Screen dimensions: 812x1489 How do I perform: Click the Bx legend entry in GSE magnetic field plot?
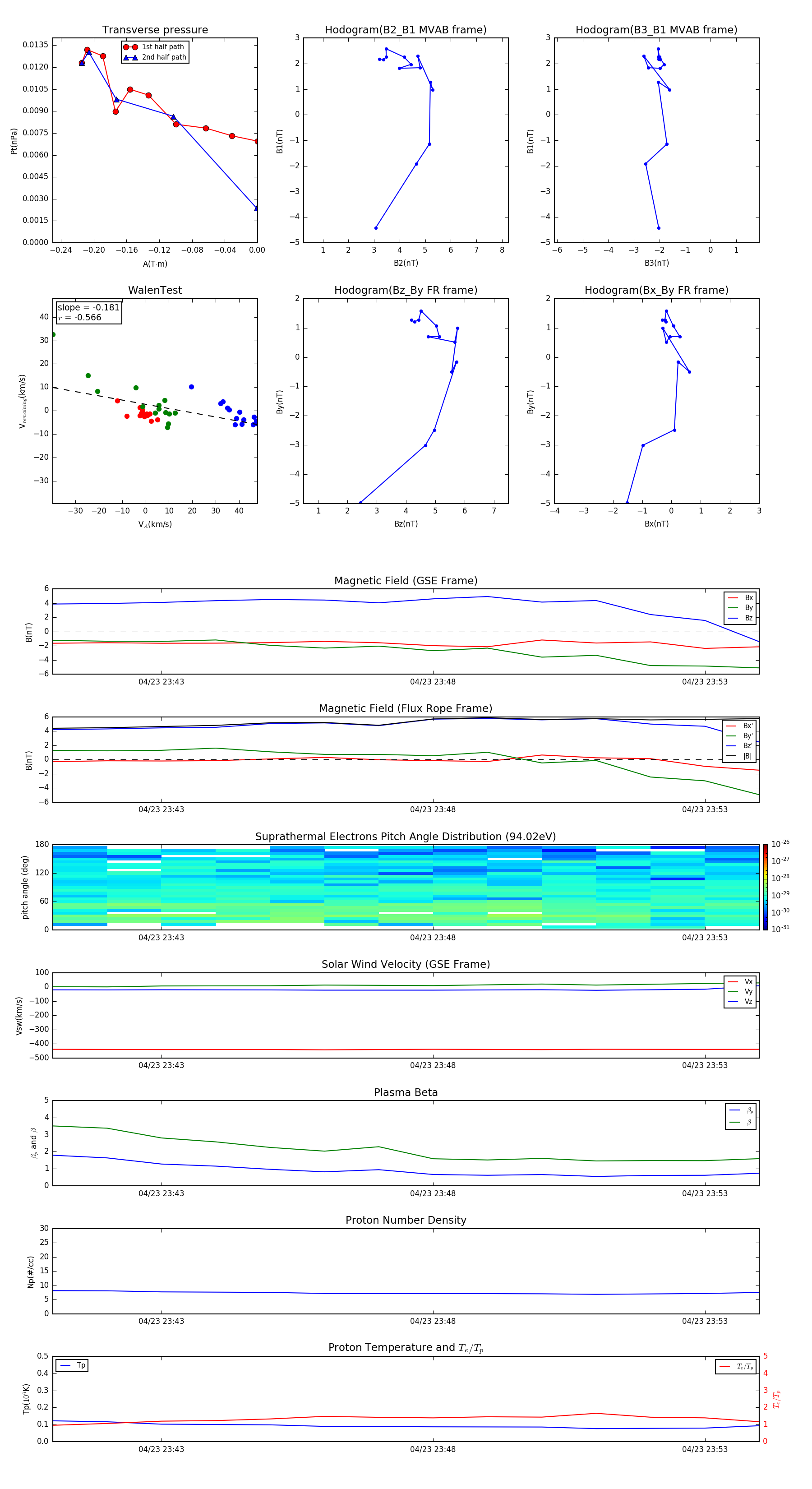(740, 598)
